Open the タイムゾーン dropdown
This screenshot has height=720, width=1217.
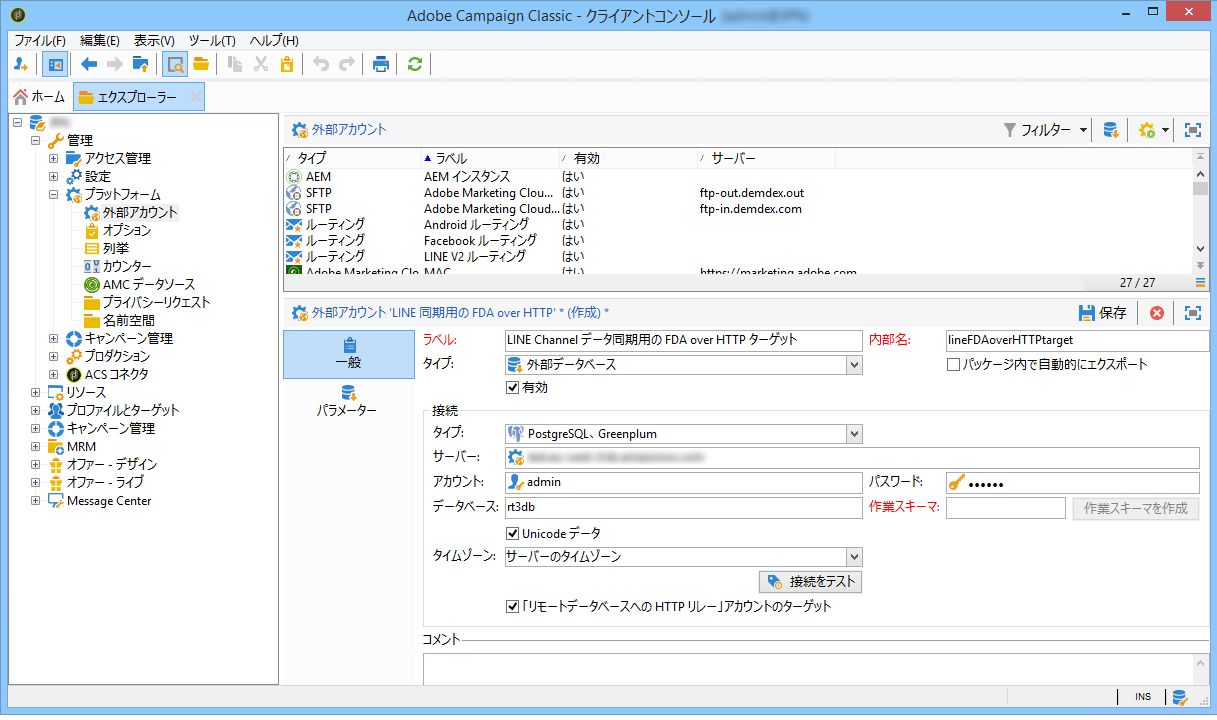pyautogui.click(x=853, y=557)
